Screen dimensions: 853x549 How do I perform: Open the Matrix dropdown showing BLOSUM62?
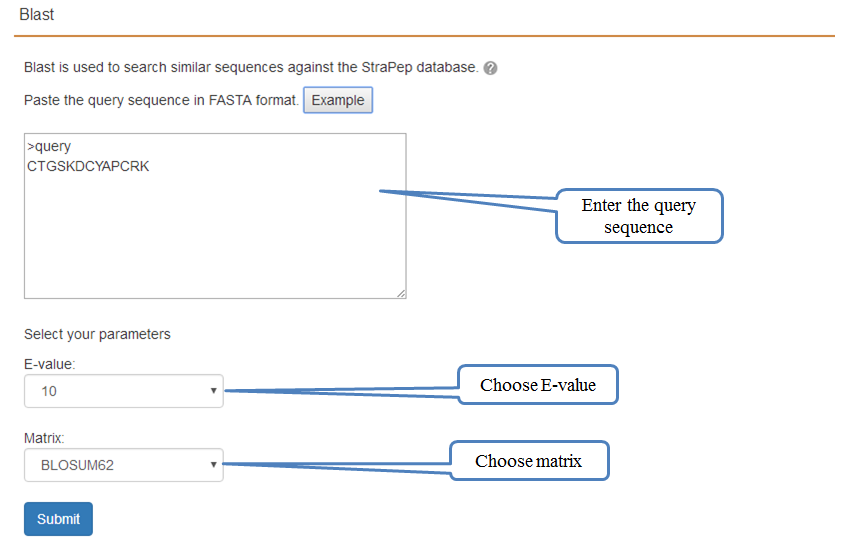(x=123, y=465)
